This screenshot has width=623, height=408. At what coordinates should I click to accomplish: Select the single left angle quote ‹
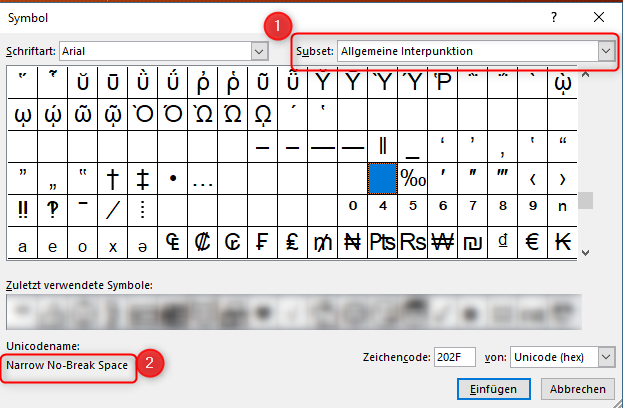[532, 178]
